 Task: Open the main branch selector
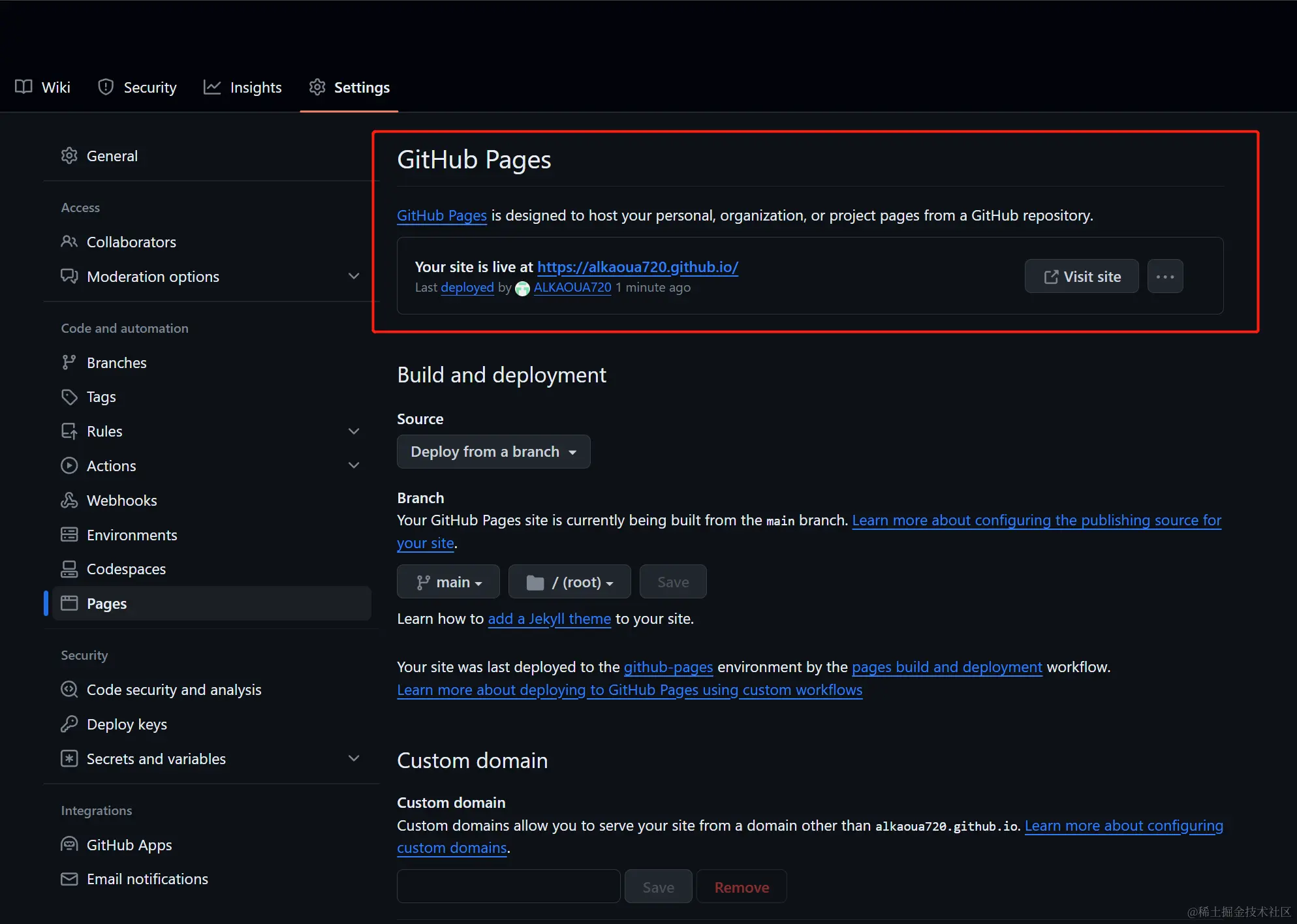[x=448, y=581]
